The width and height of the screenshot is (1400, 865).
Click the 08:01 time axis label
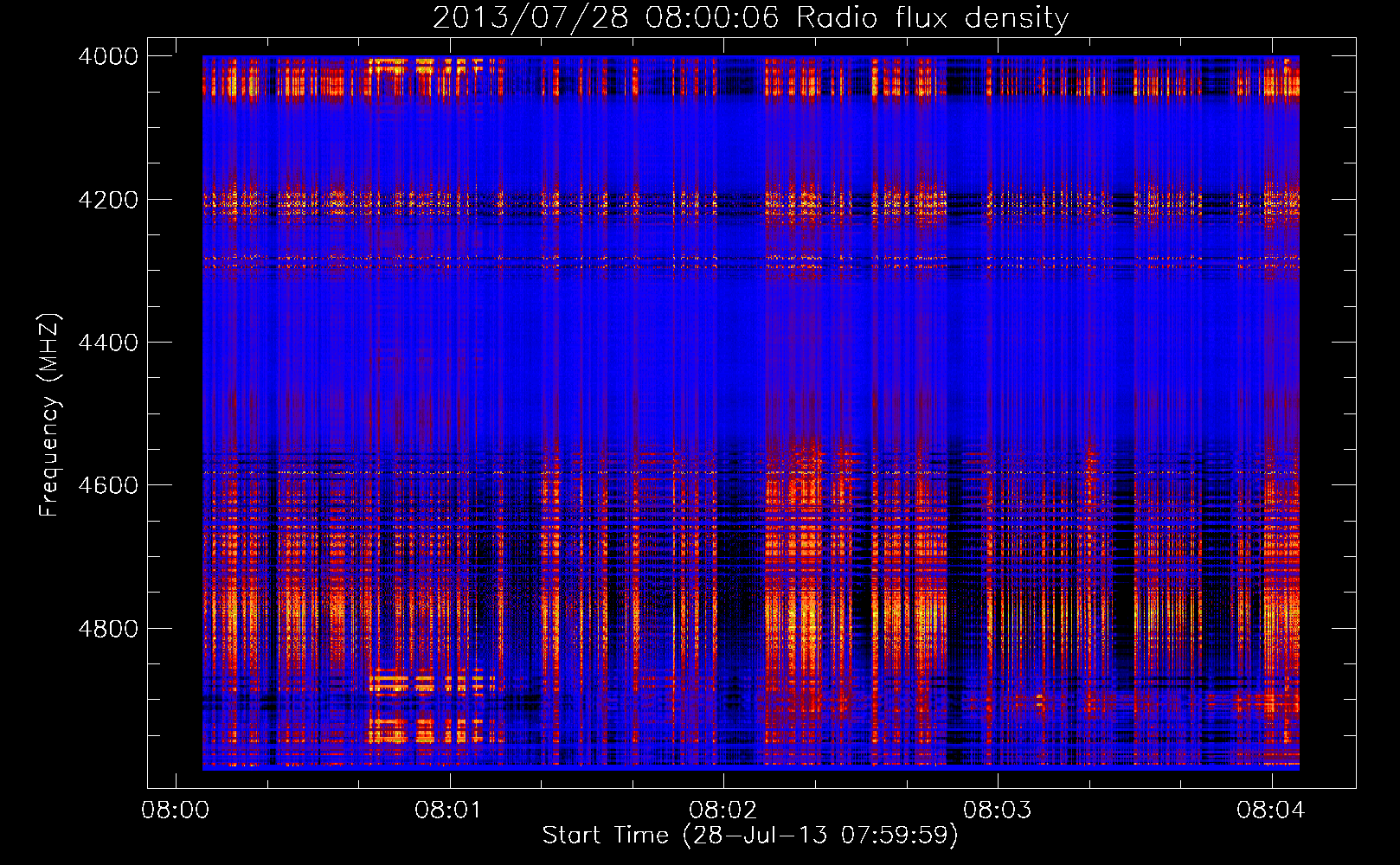[x=449, y=811]
